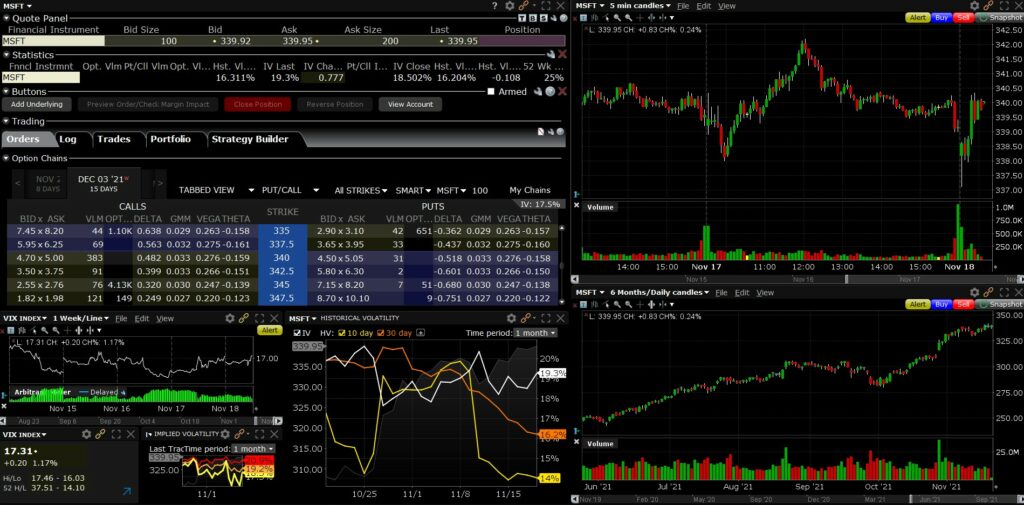The width and height of the screenshot is (1024, 505).
Task: Click link chain icon in VIX 1 Week chart
Action: [244, 318]
